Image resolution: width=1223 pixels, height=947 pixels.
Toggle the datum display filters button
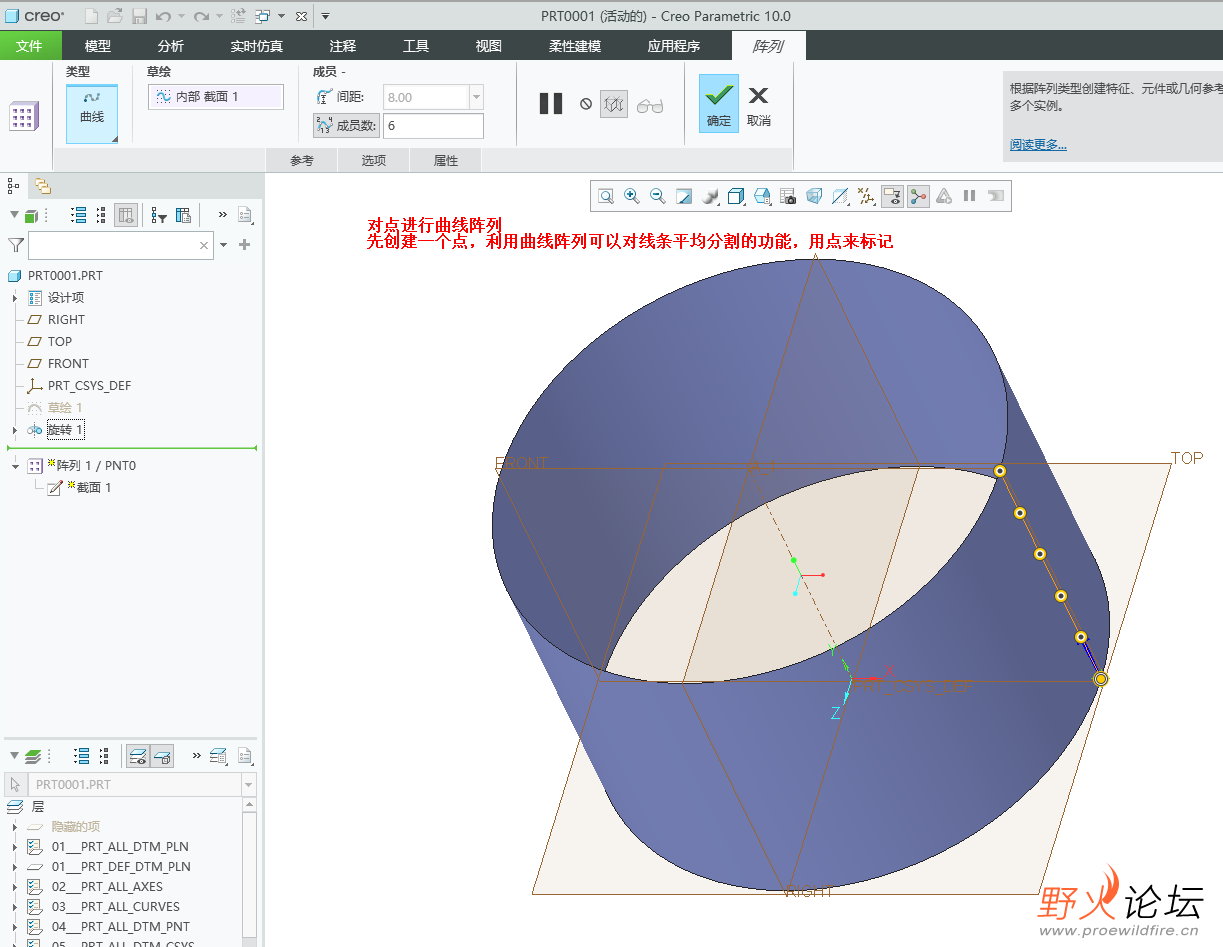[x=866, y=196]
